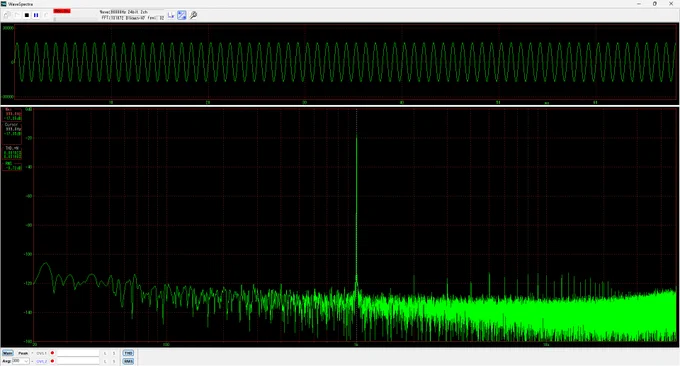
Task: Click the open file icon in toolbar
Action: point(7,15)
